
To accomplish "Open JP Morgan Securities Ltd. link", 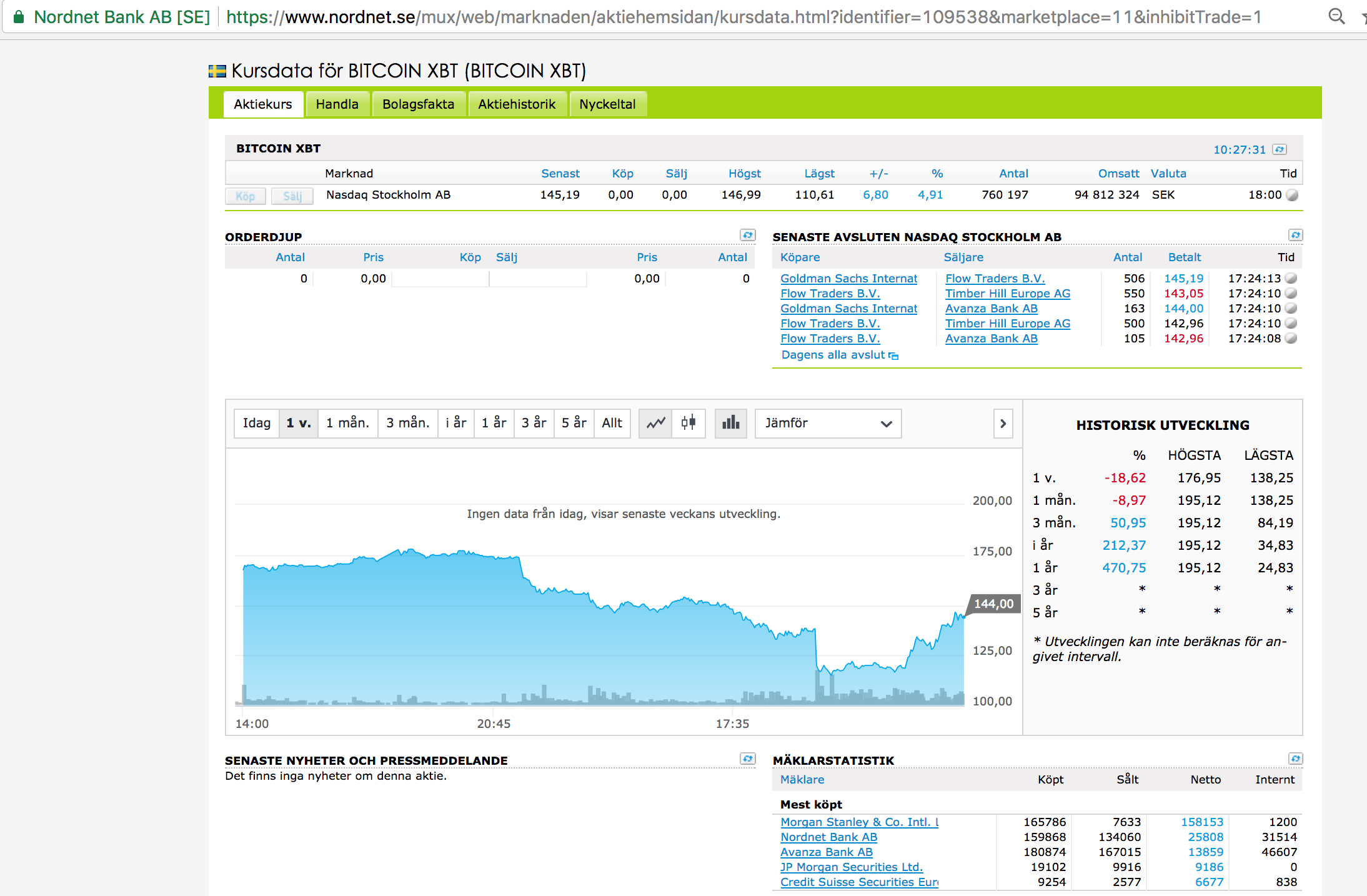I will 851,867.
